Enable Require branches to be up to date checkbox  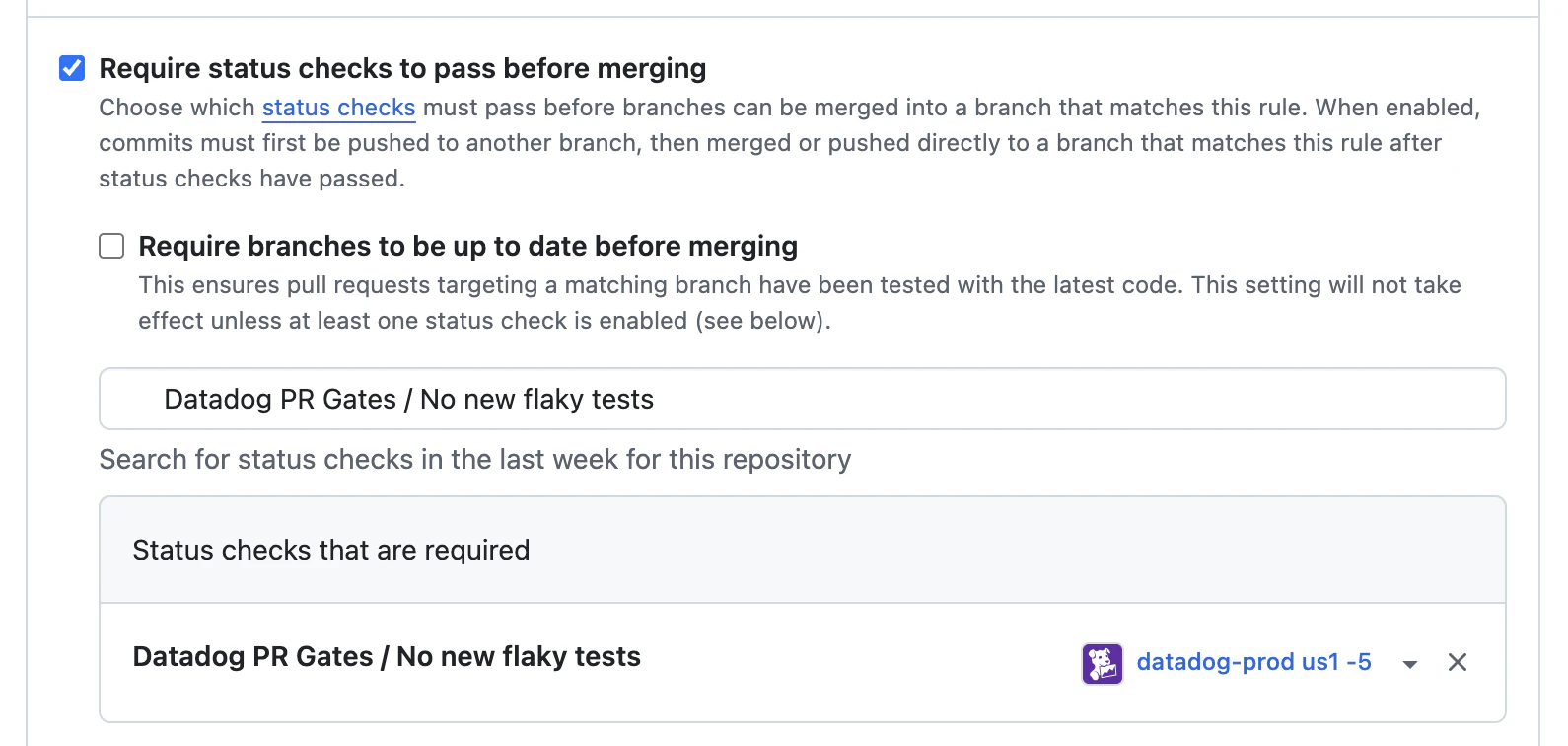(111, 246)
